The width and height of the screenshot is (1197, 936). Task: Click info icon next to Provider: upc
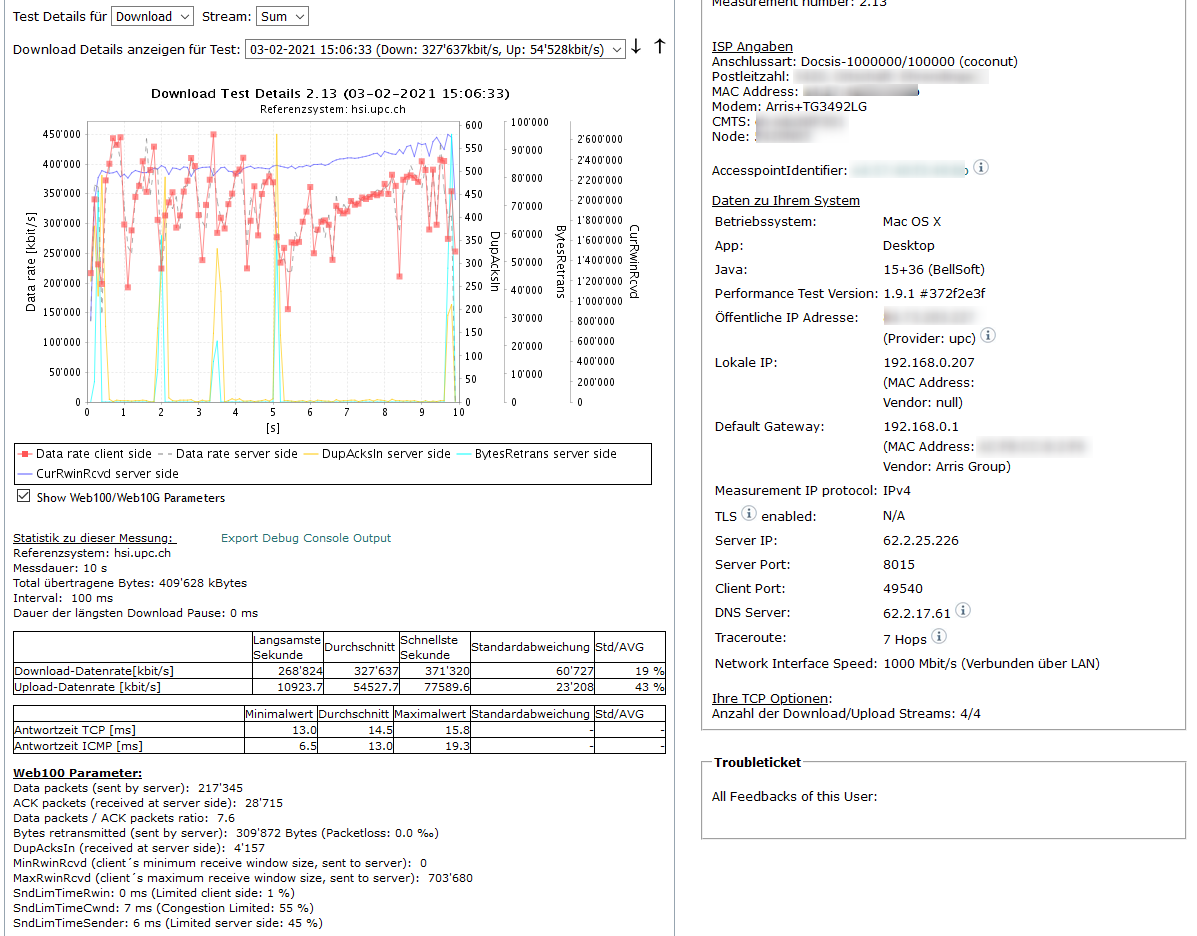pyautogui.click(x=988, y=336)
